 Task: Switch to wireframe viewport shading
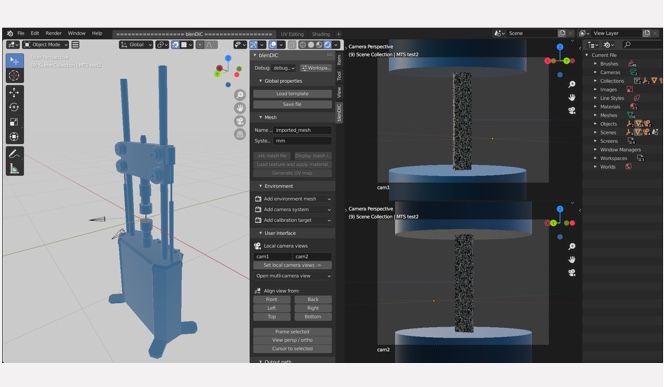(x=302, y=44)
